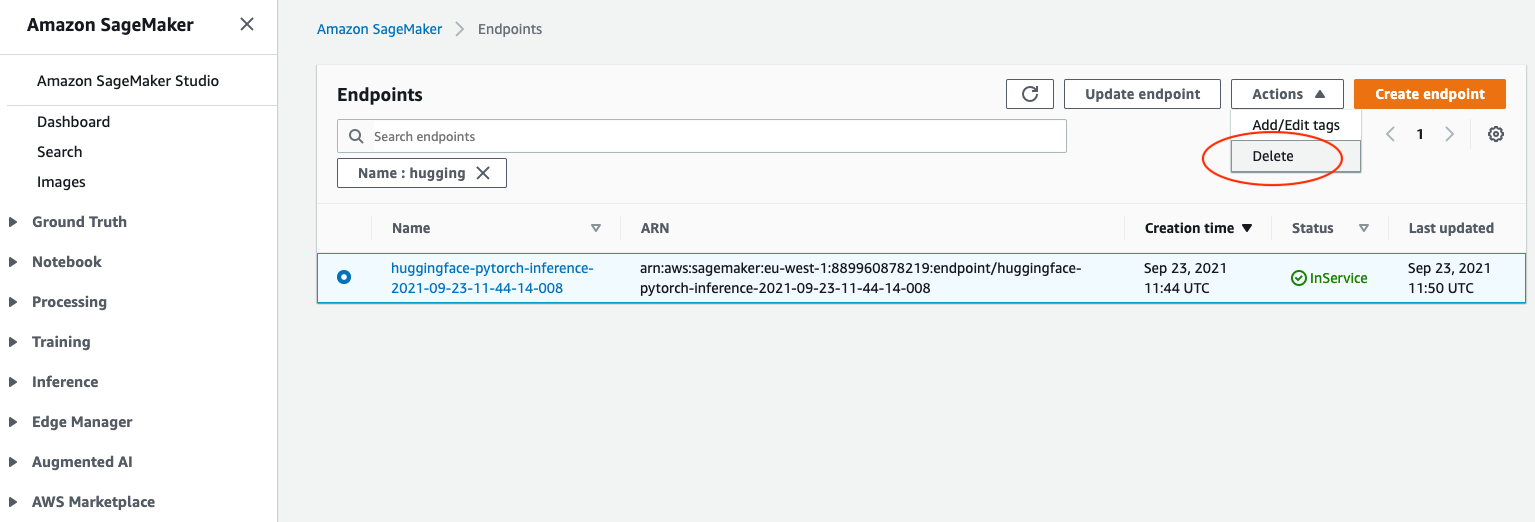Expand the Edge Manager section
The width and height of the screenshot is (1535, 522).
[13, 422]
